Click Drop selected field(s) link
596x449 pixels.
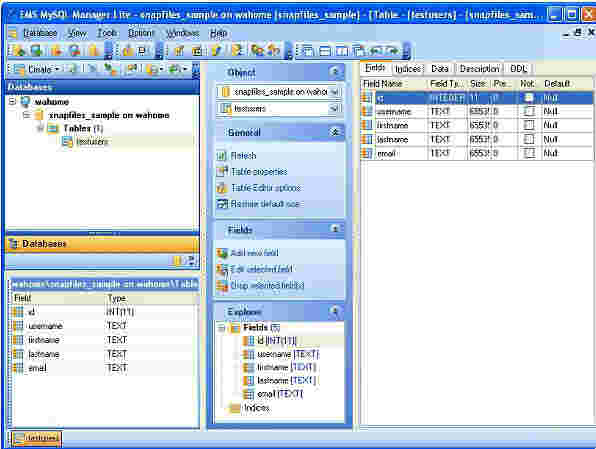tap(267, 286)
